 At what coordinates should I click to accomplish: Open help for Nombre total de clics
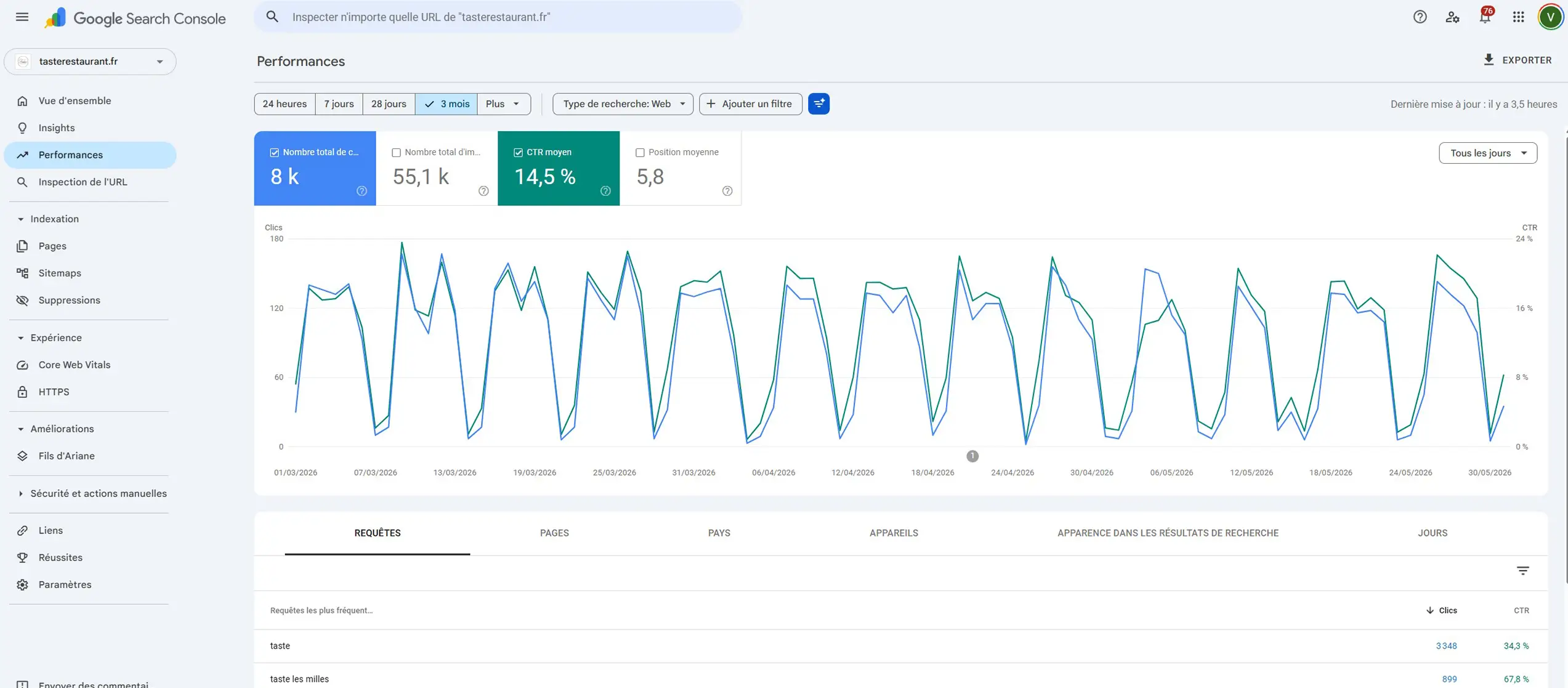coord(362,191)
